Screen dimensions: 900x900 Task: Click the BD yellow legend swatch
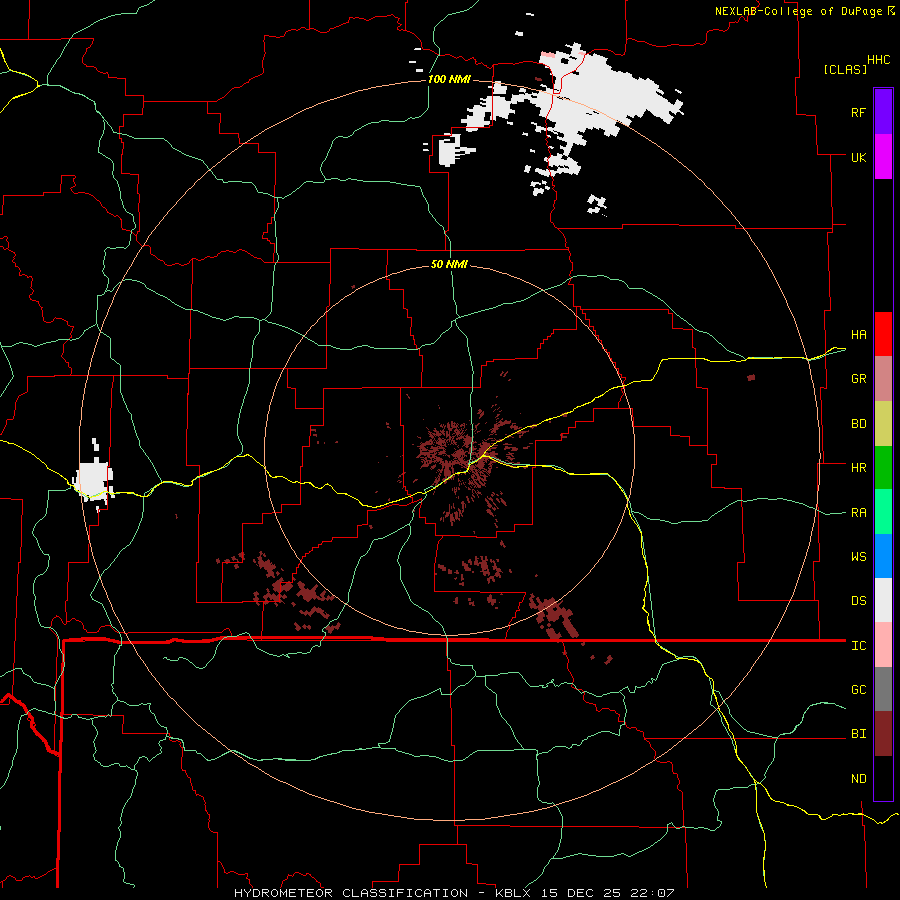883,424
